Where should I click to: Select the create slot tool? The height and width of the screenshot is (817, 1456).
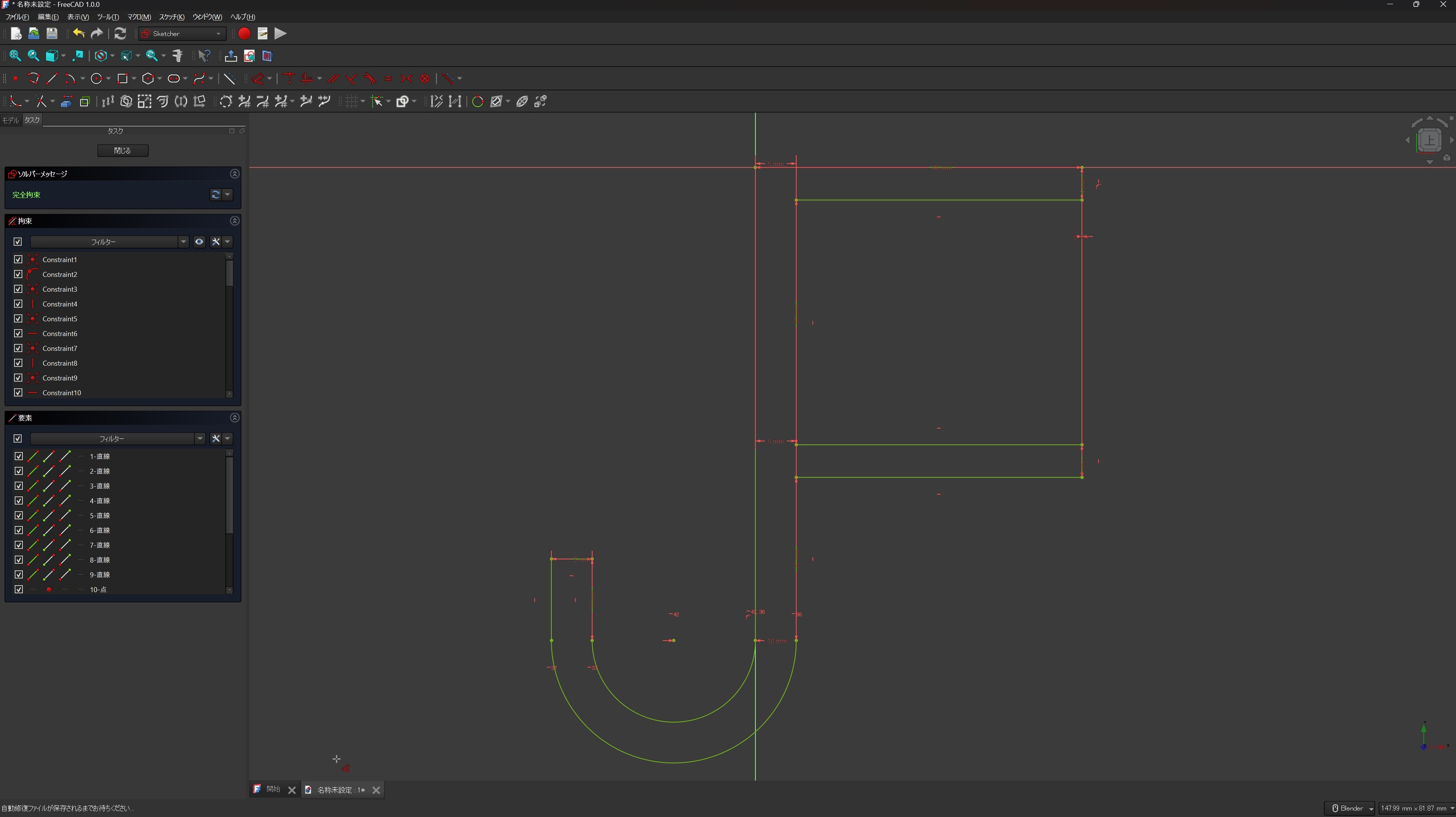pos(173,79)
